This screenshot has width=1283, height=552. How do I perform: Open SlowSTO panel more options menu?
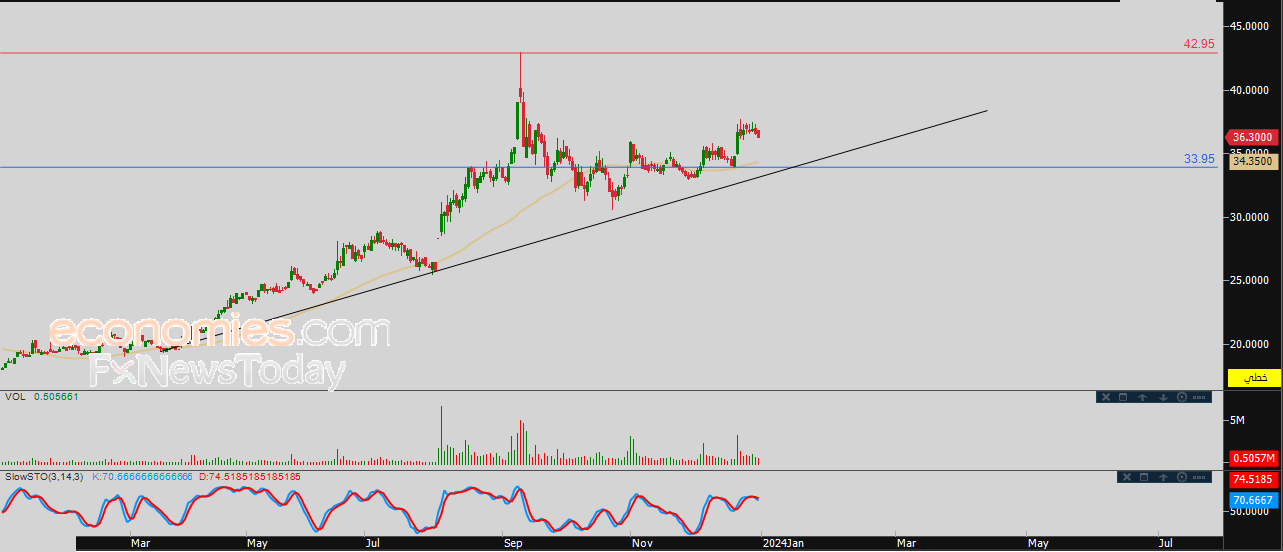tap(1200, 478)
